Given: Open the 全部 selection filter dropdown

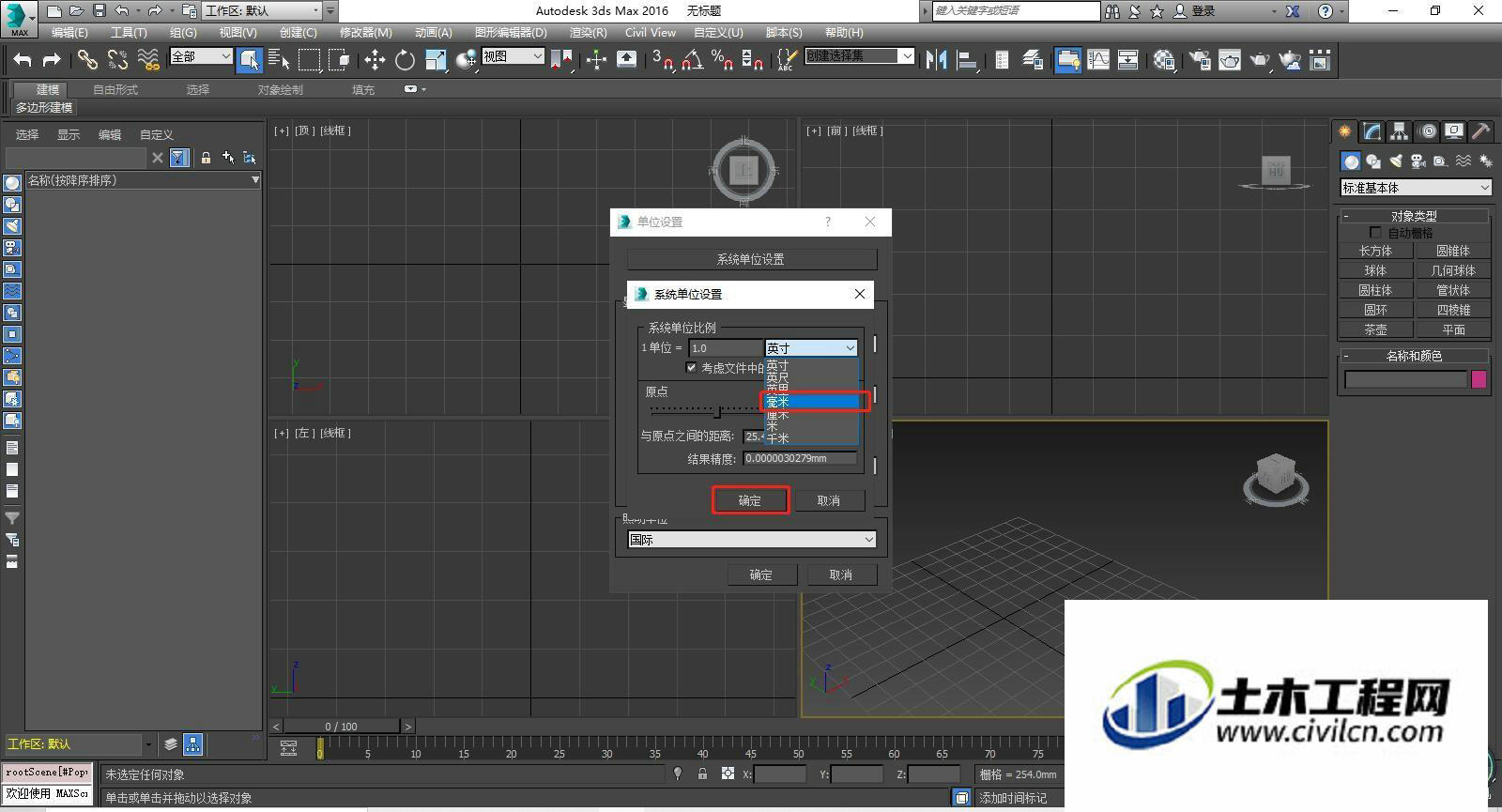Looking at the screenshot, I should (x=201, y=56).
